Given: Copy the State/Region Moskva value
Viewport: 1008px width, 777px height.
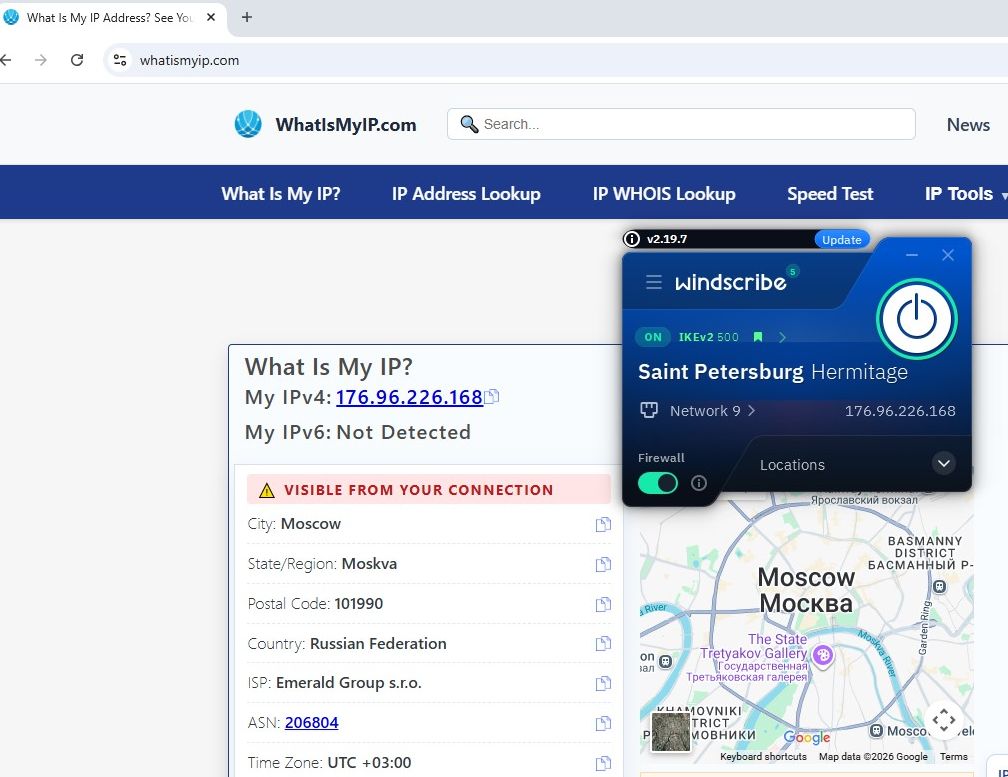Looking at the screenshot, I should point(603,564).
